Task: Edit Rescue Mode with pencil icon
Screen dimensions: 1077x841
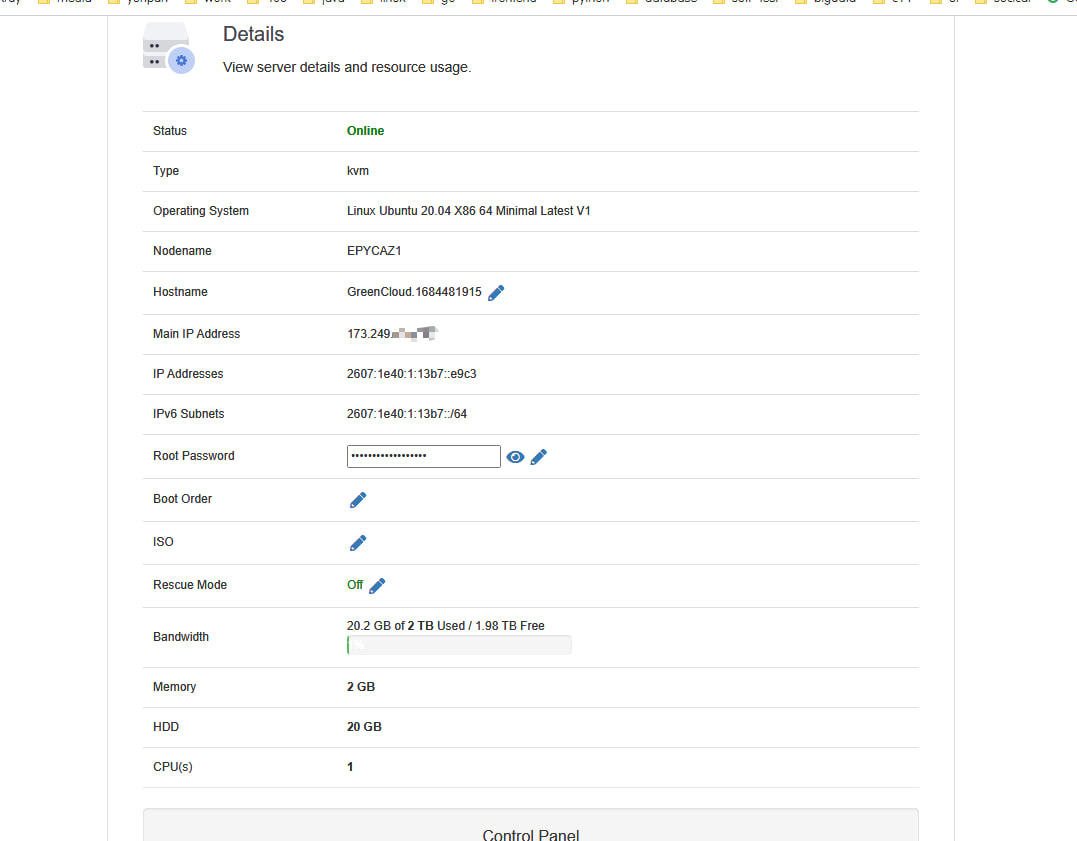Action: pyautogui.click(x=377, y=585)
